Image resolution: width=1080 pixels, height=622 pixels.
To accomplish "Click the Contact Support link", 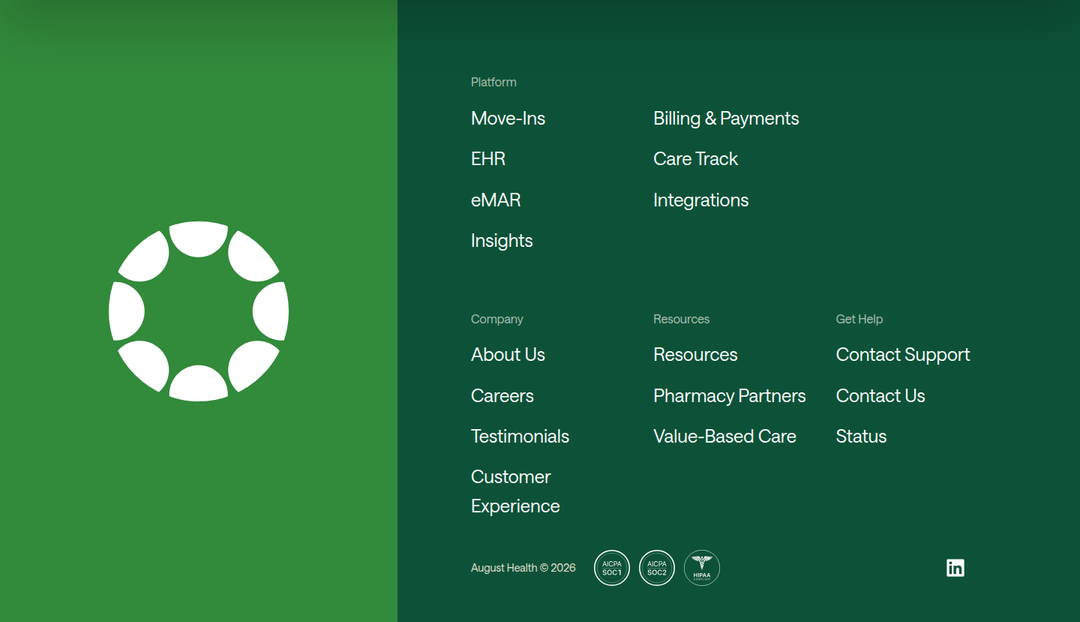I will [x=902, y=355].
